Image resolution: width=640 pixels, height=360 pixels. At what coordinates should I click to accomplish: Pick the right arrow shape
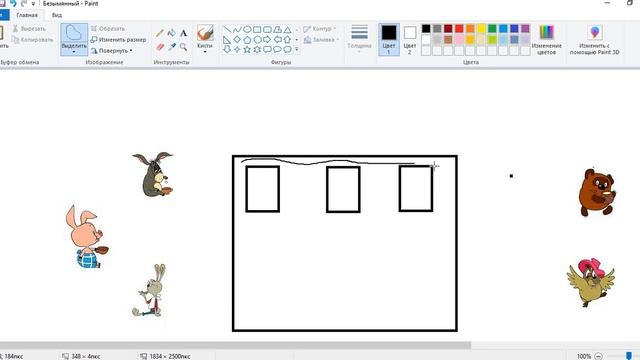(267, 40)
